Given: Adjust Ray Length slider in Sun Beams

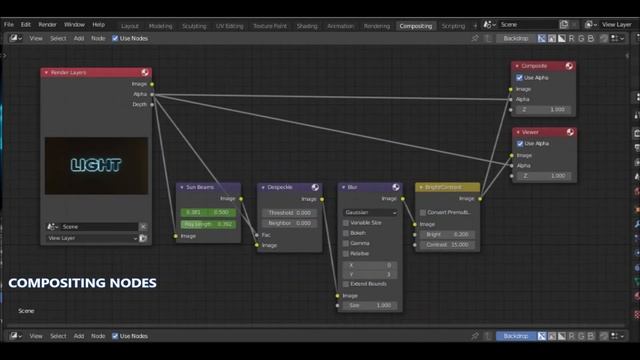Looking at the screenshot, I should click(208, 224).
